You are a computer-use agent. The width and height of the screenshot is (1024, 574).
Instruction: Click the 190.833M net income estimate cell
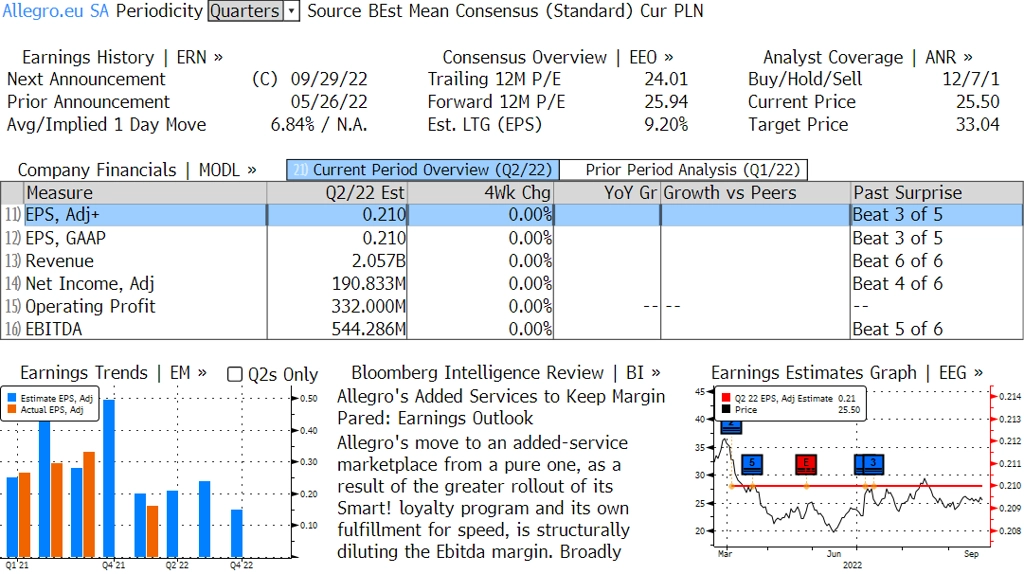368,283
